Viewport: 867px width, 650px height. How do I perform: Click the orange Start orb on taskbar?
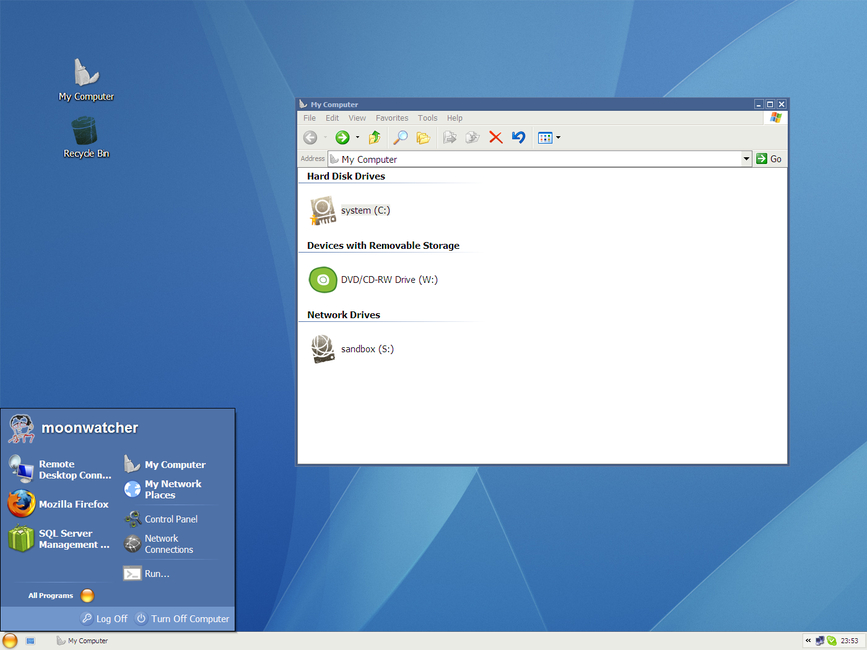click(x=10, y=641)
